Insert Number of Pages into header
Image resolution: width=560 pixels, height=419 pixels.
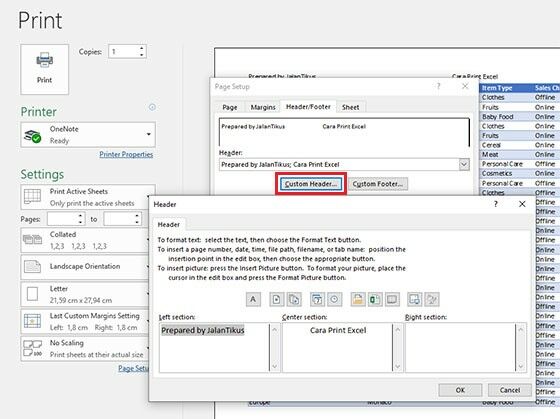coord(294,299)
